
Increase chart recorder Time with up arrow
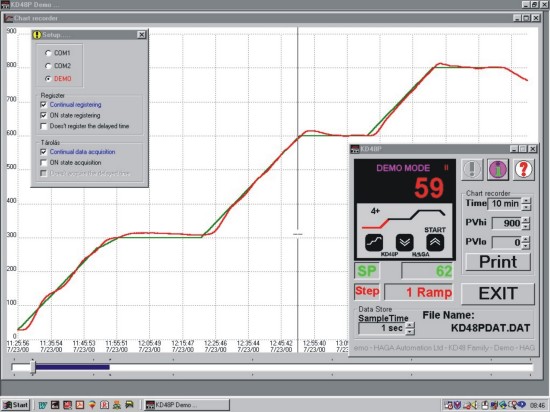click(x=526, y=201)
